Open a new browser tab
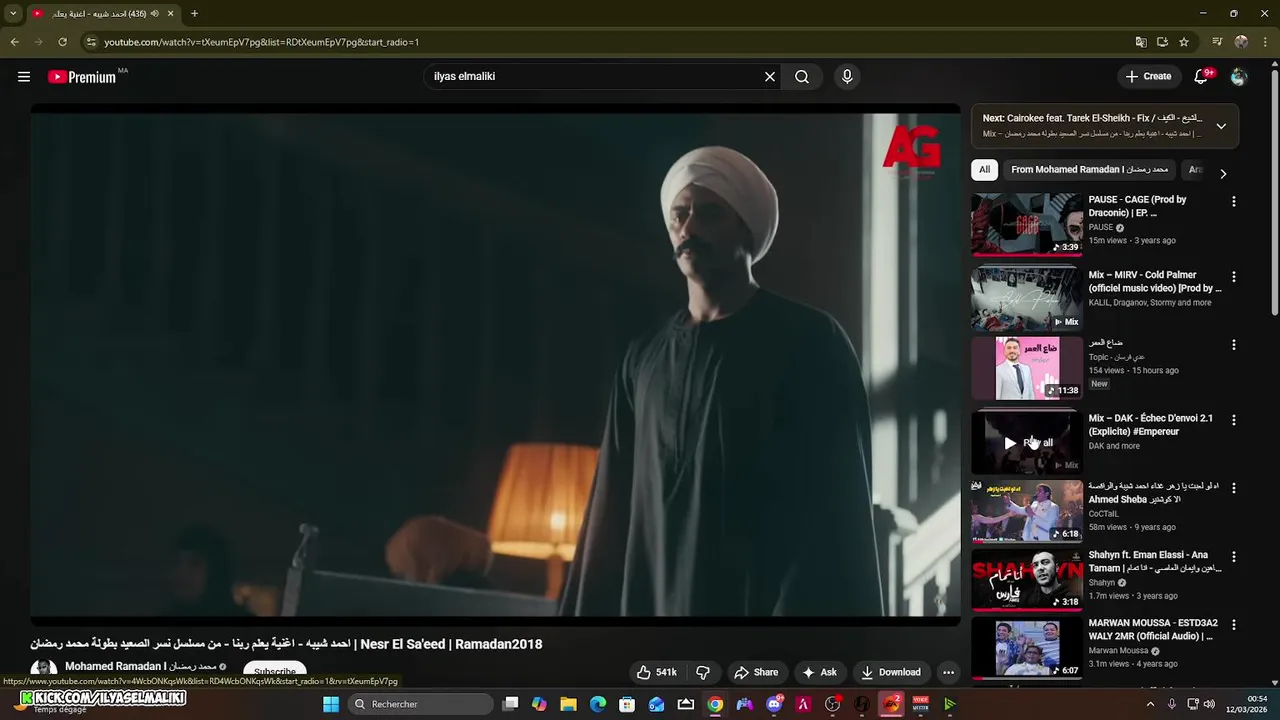 [194, 14]
